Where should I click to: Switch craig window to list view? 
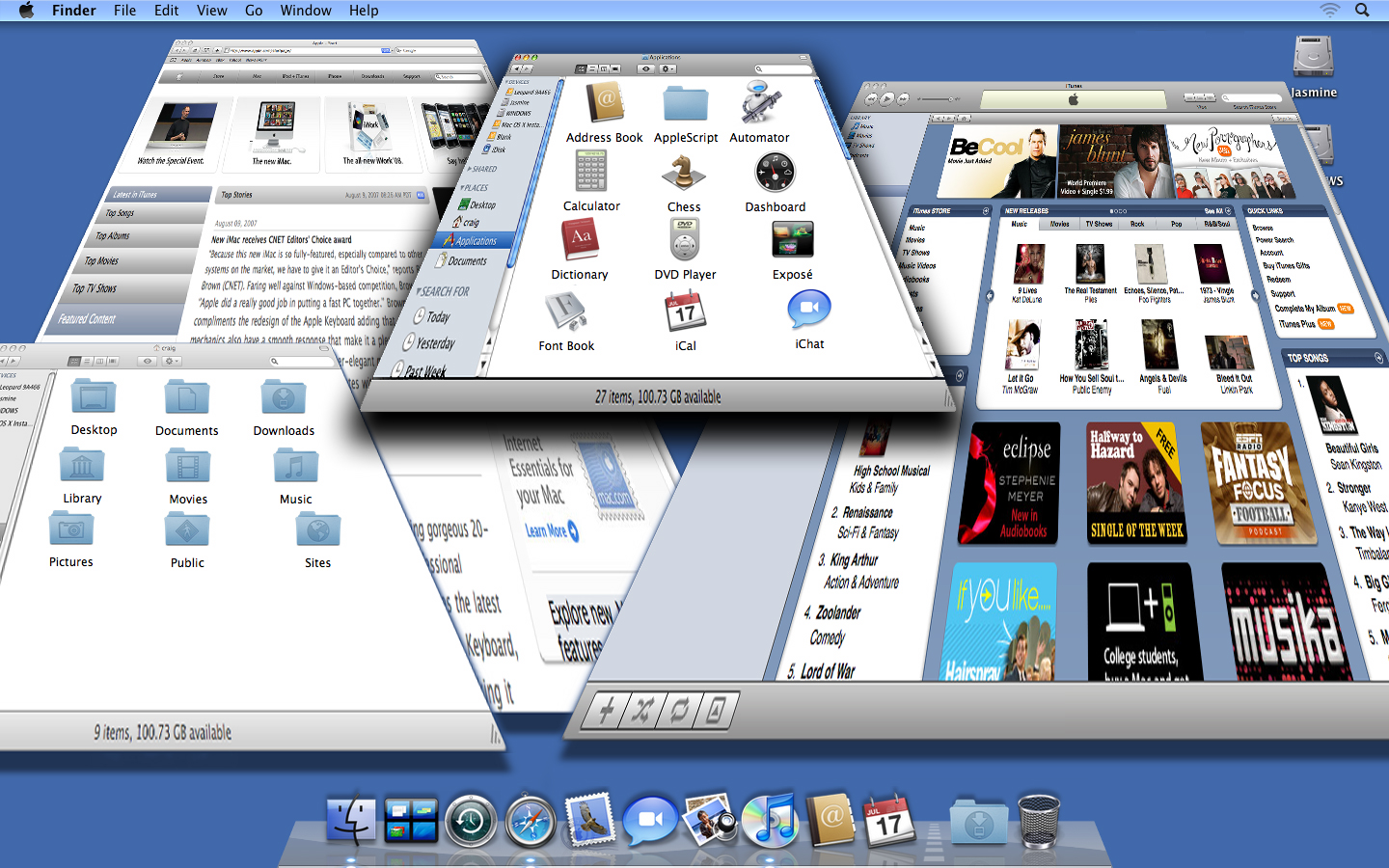(x=86, y=362)
